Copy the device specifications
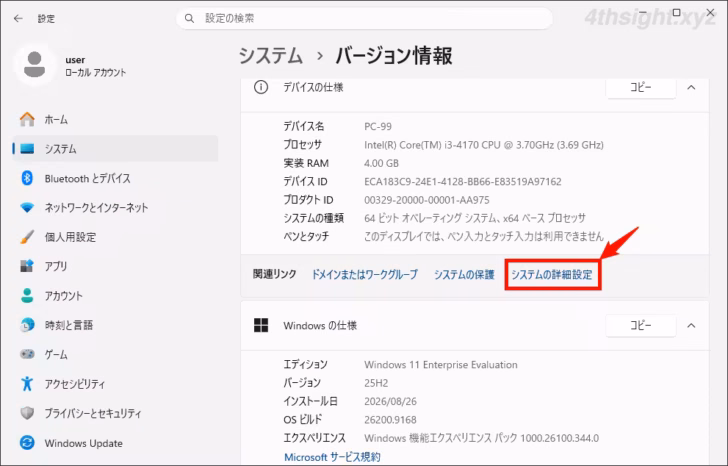 pyautogui.click(x=641, y=87)
